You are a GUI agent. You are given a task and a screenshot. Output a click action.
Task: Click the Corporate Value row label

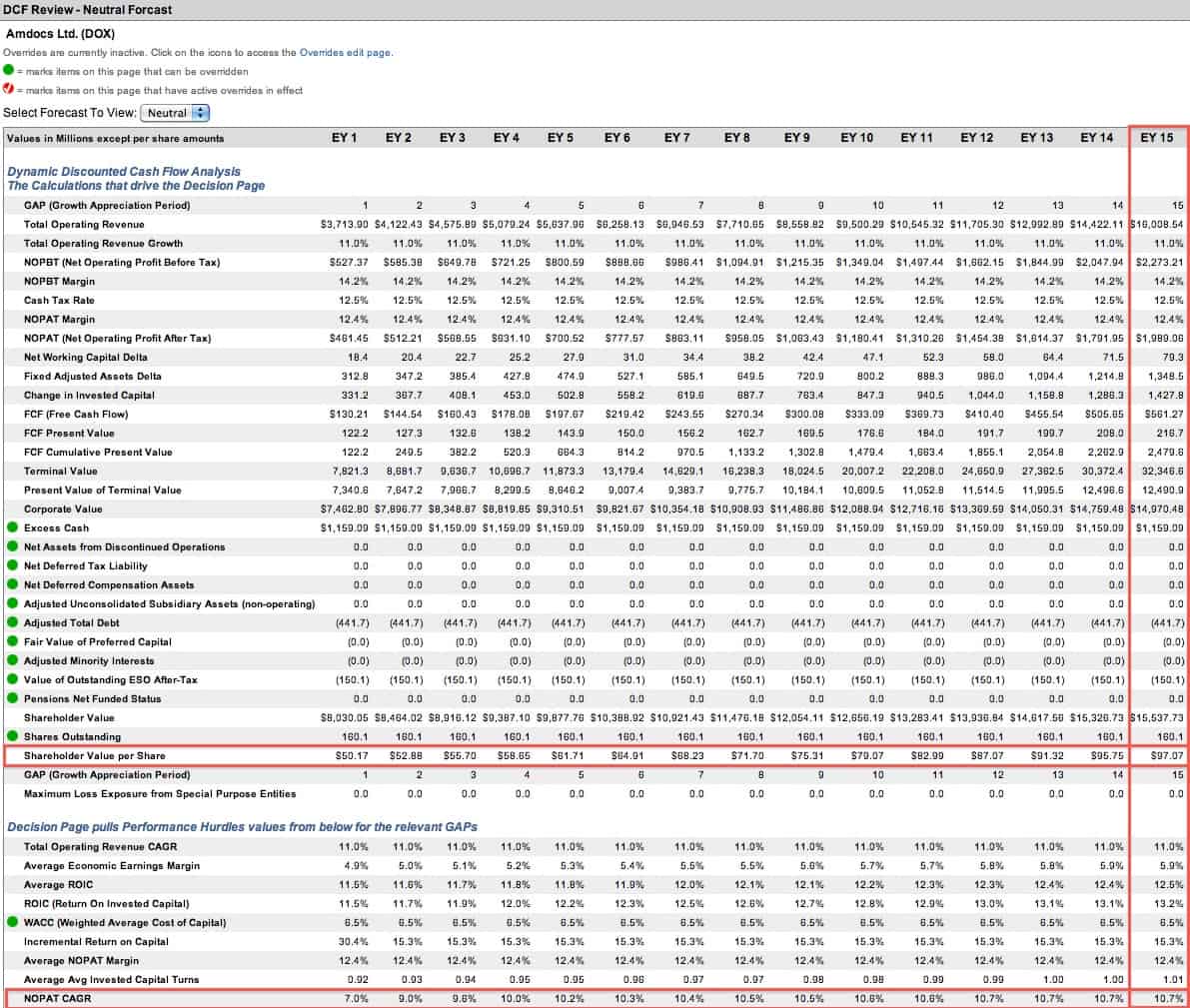tap(63, 508)
